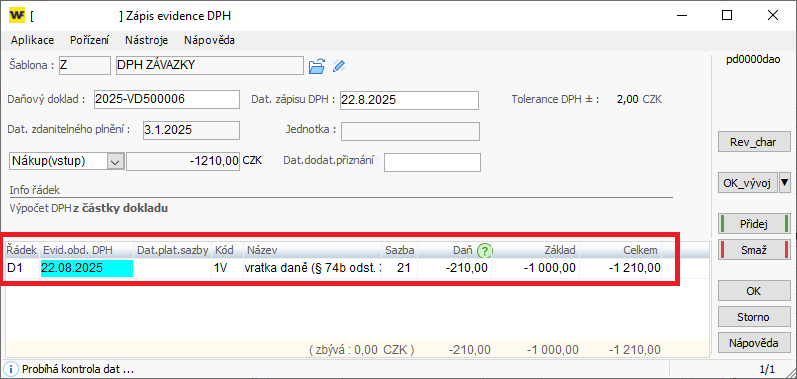Click the 1V code cell
The height and width of the screenshot is (379, 797).
pos(227,268)
